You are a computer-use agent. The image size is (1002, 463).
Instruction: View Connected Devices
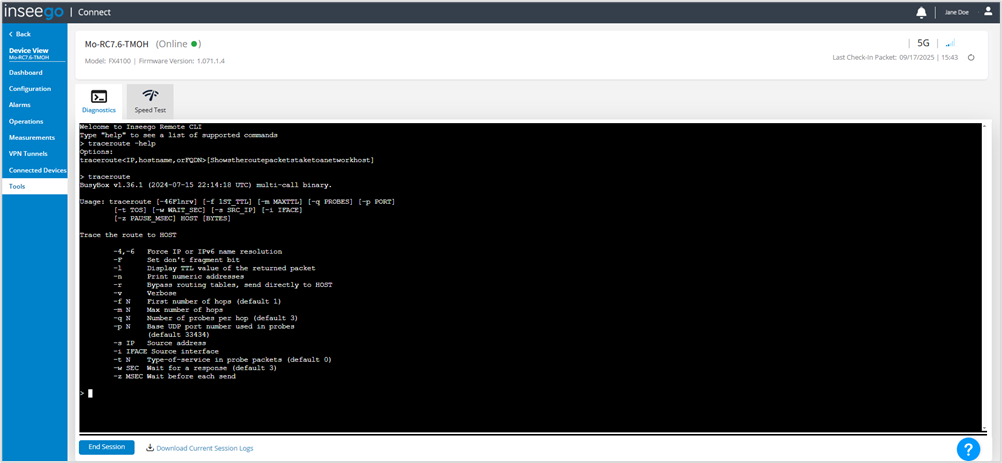(x=37, y=170)
